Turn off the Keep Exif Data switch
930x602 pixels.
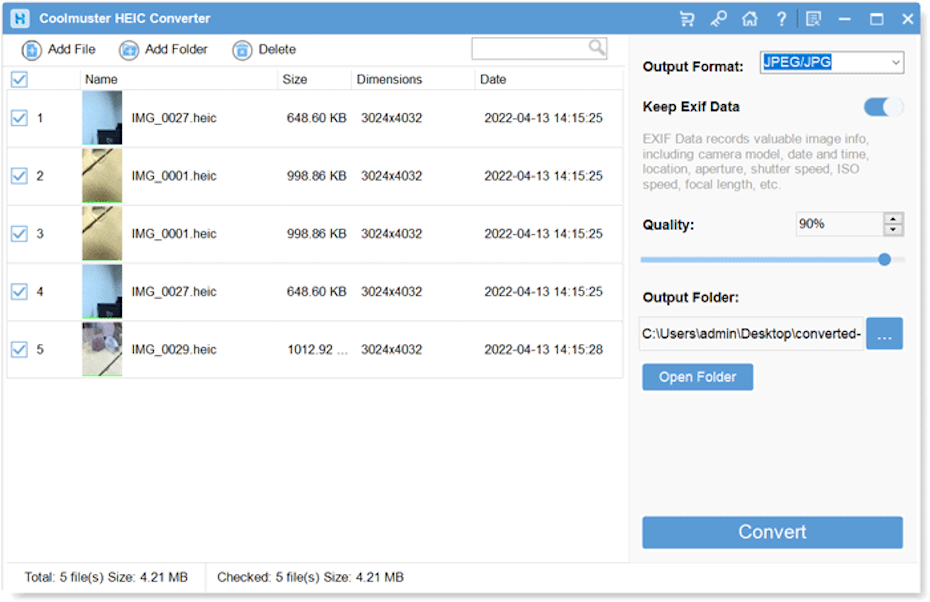point(883,107)
